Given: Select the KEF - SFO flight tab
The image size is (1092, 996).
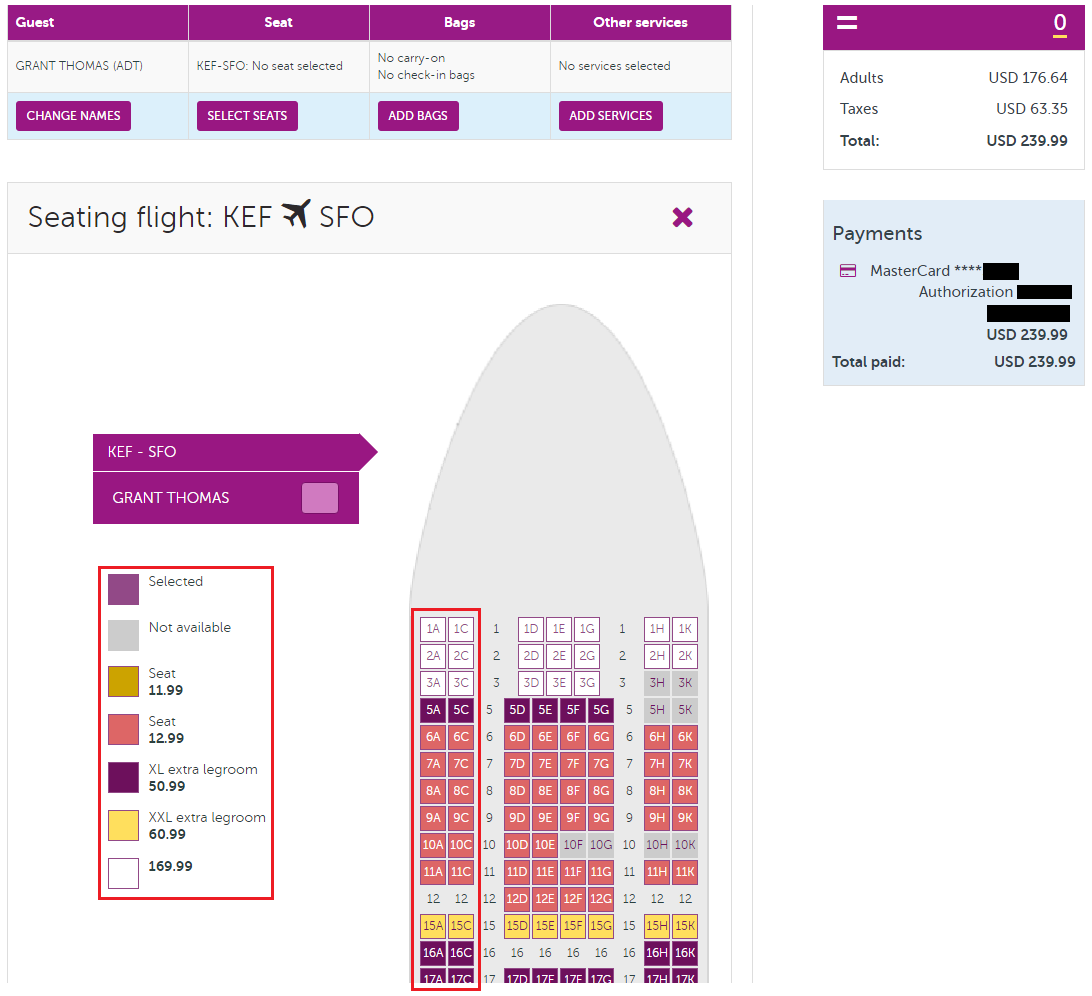Looking at the screenshot, I should [x=226, y=452].
